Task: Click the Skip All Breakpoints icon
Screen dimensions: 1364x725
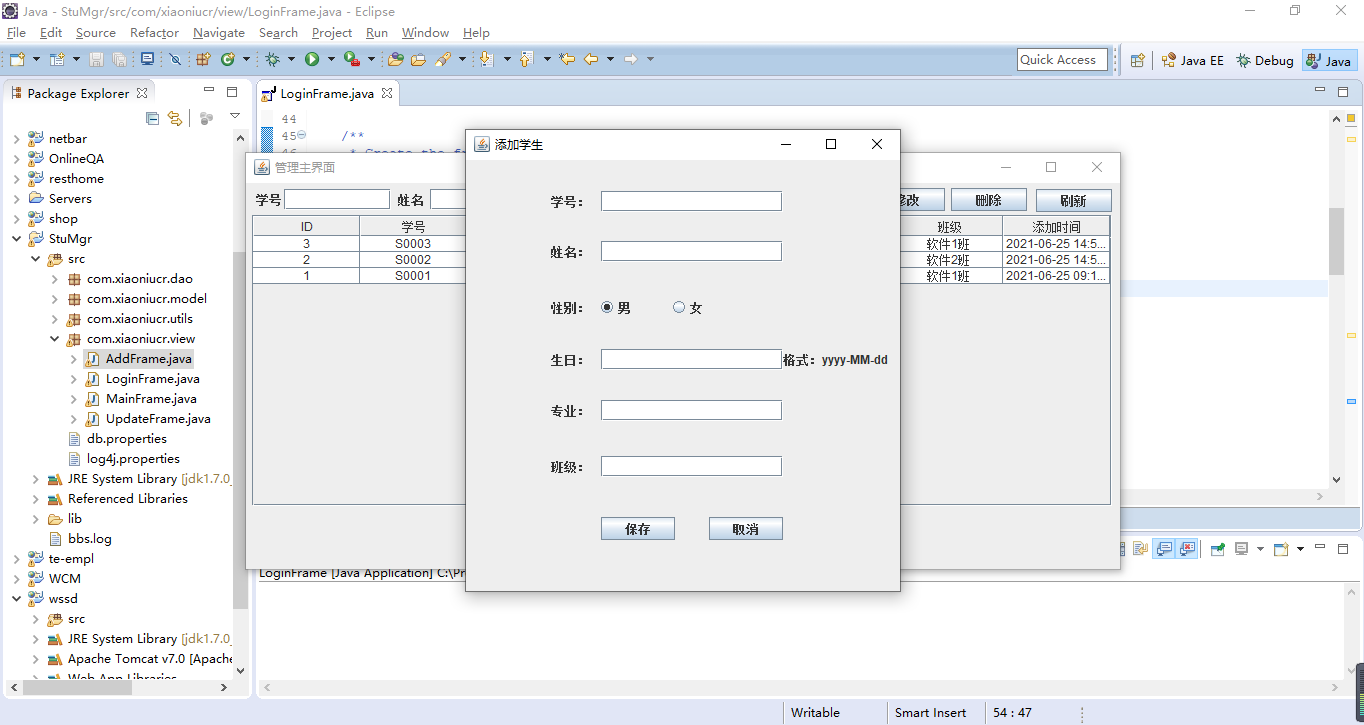Action: click(175, 59)
